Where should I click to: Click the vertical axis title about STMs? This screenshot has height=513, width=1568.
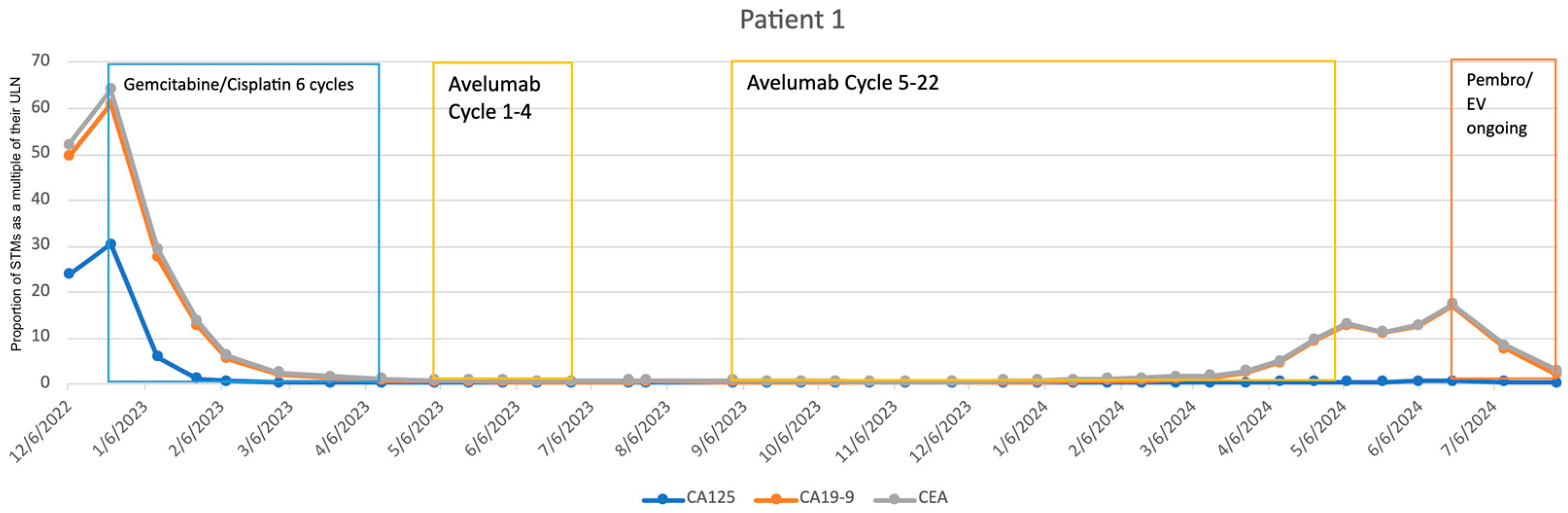16,213
